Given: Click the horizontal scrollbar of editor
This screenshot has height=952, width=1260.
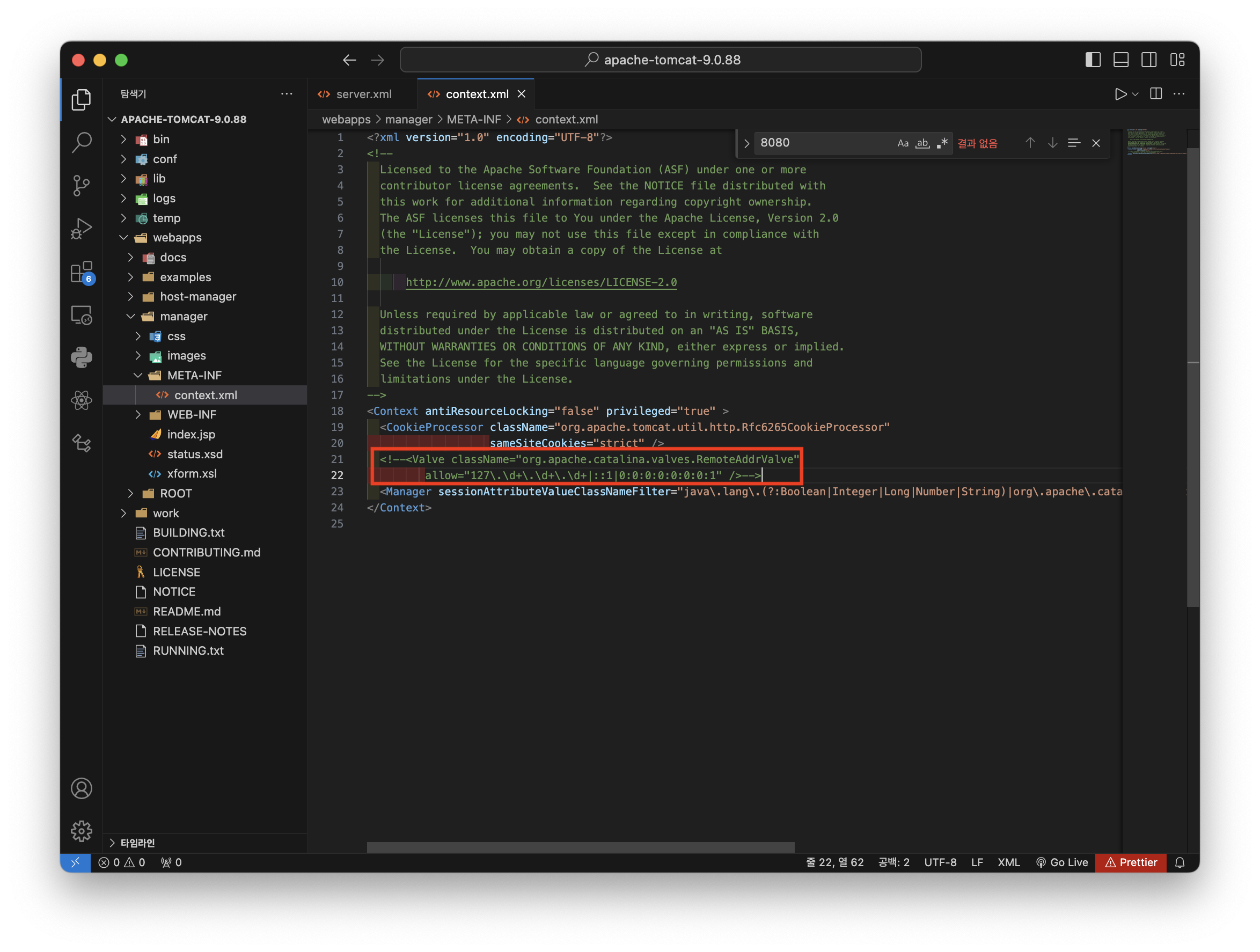Looking at the screenshot, I should [x=581, y=847].
